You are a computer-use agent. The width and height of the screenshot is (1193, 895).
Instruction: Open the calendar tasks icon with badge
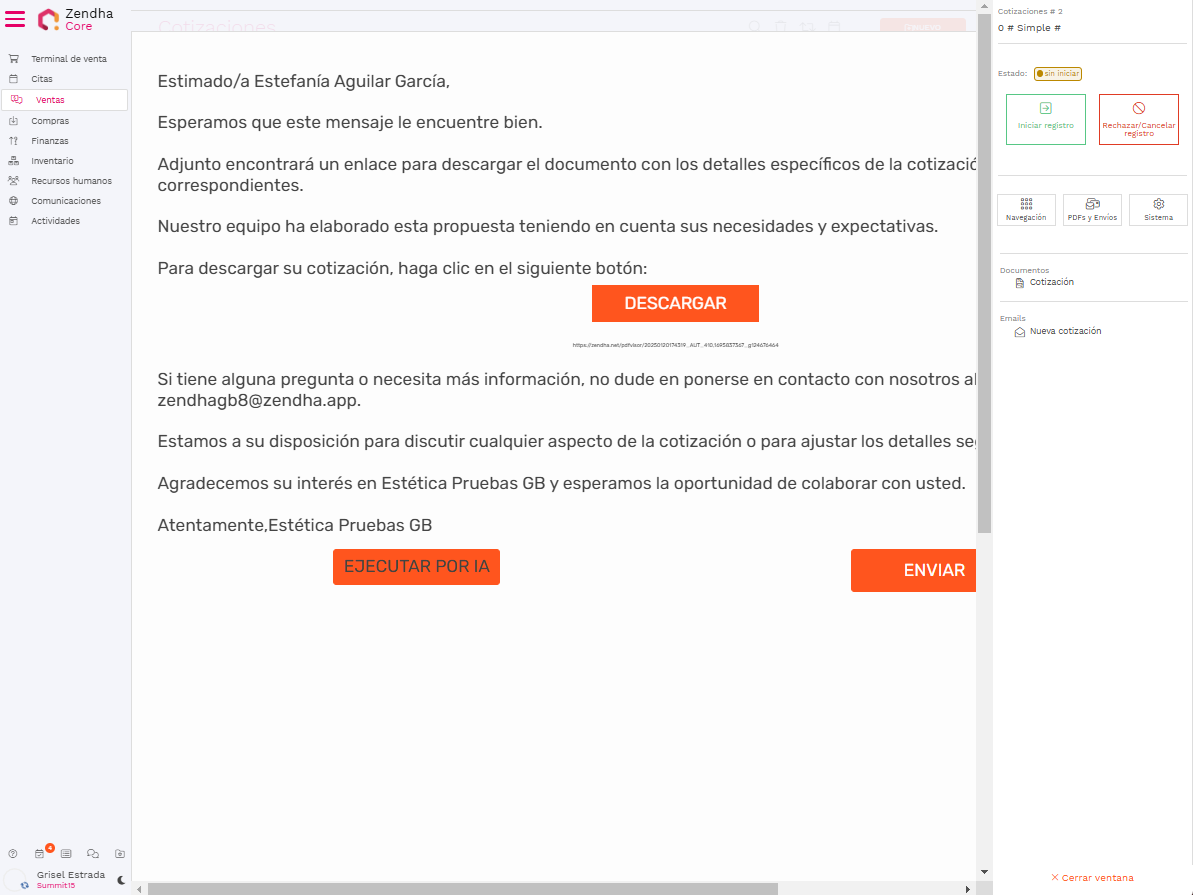click(40, 853)
